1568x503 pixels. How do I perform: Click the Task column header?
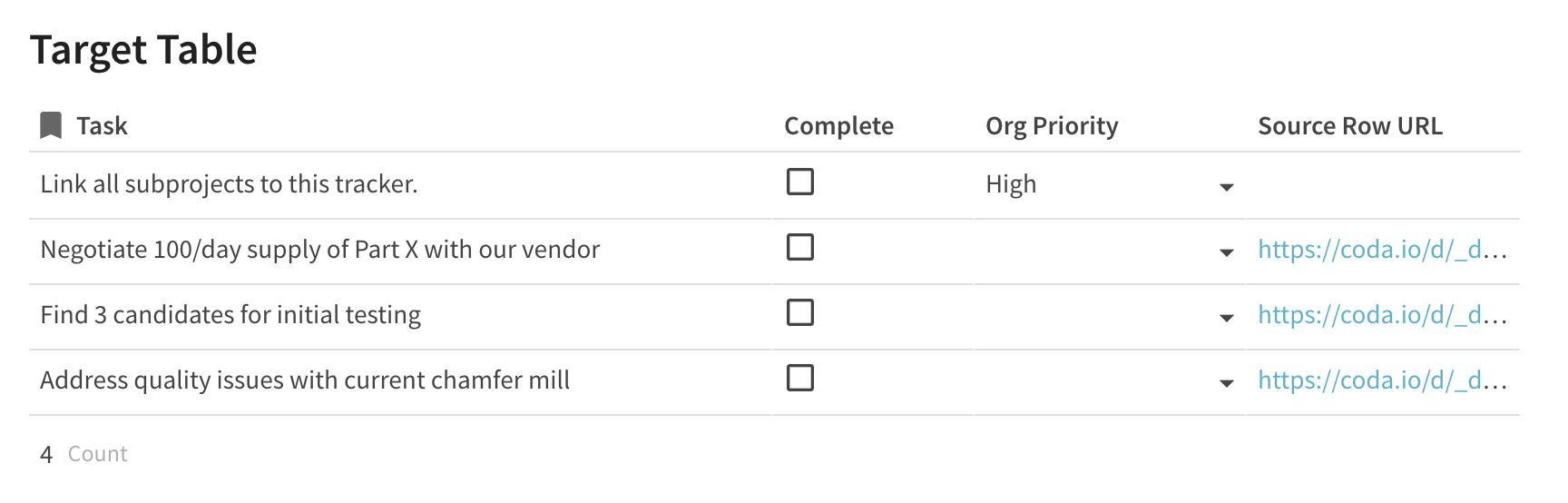(102, 126)
